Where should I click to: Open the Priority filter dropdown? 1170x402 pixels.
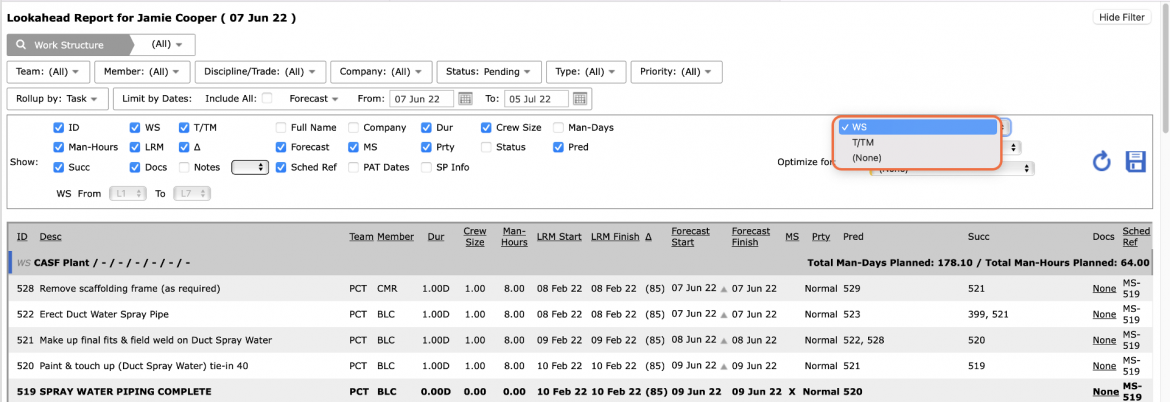tap(676, 72)
